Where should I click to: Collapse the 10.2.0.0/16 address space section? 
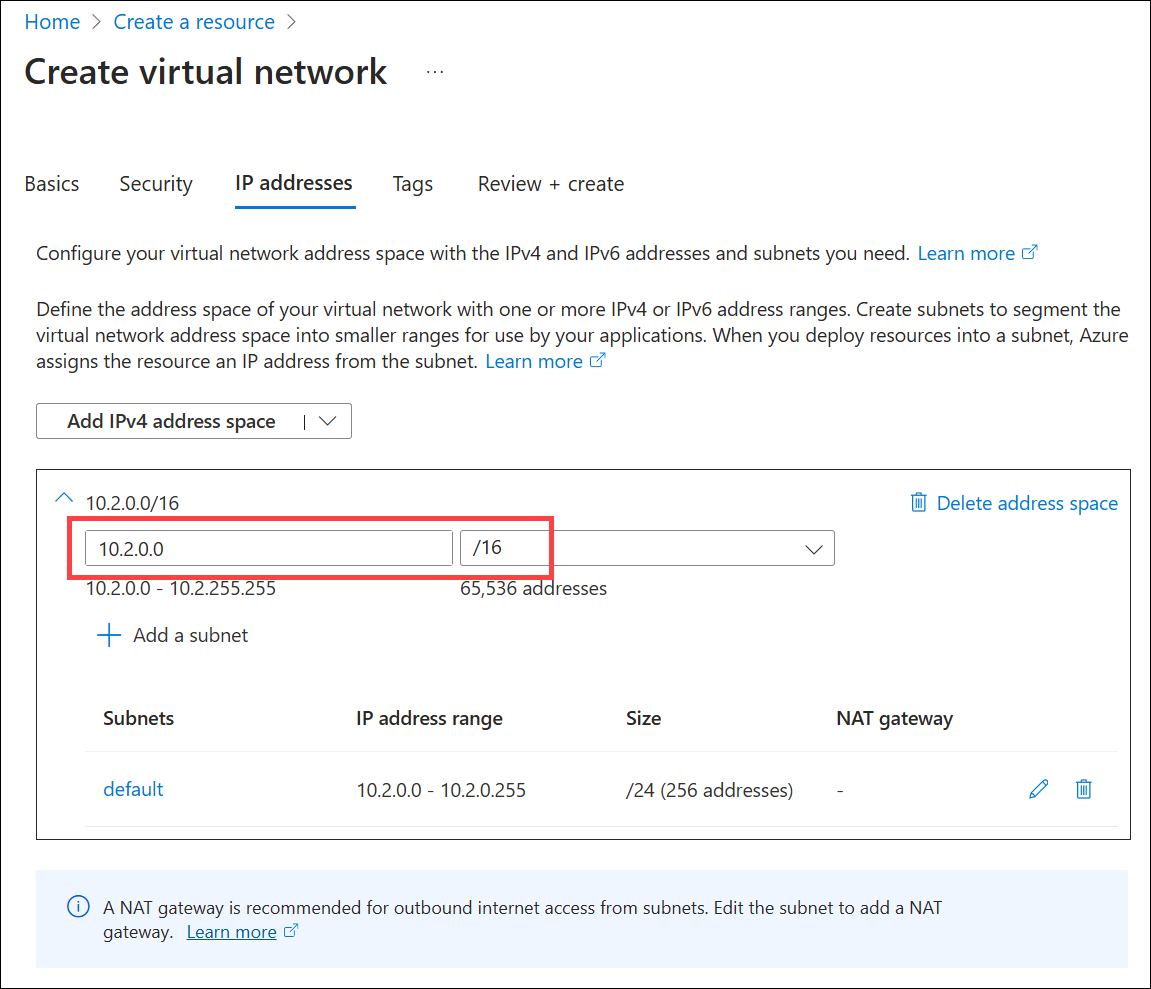click(x=63, y=497)
